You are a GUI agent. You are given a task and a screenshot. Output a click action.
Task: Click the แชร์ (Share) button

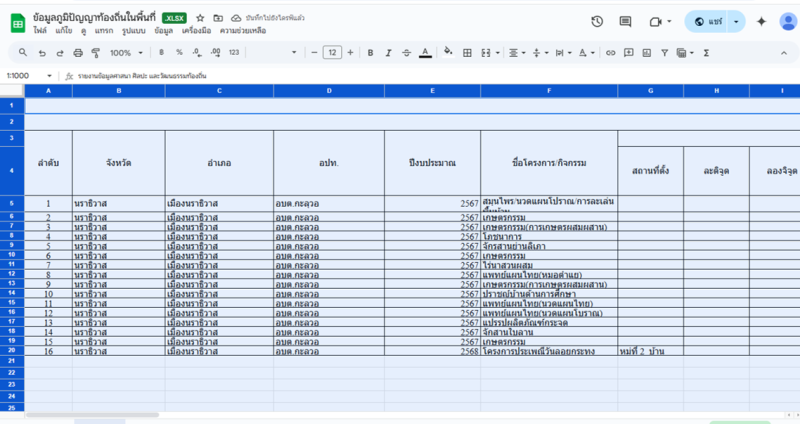707,21
